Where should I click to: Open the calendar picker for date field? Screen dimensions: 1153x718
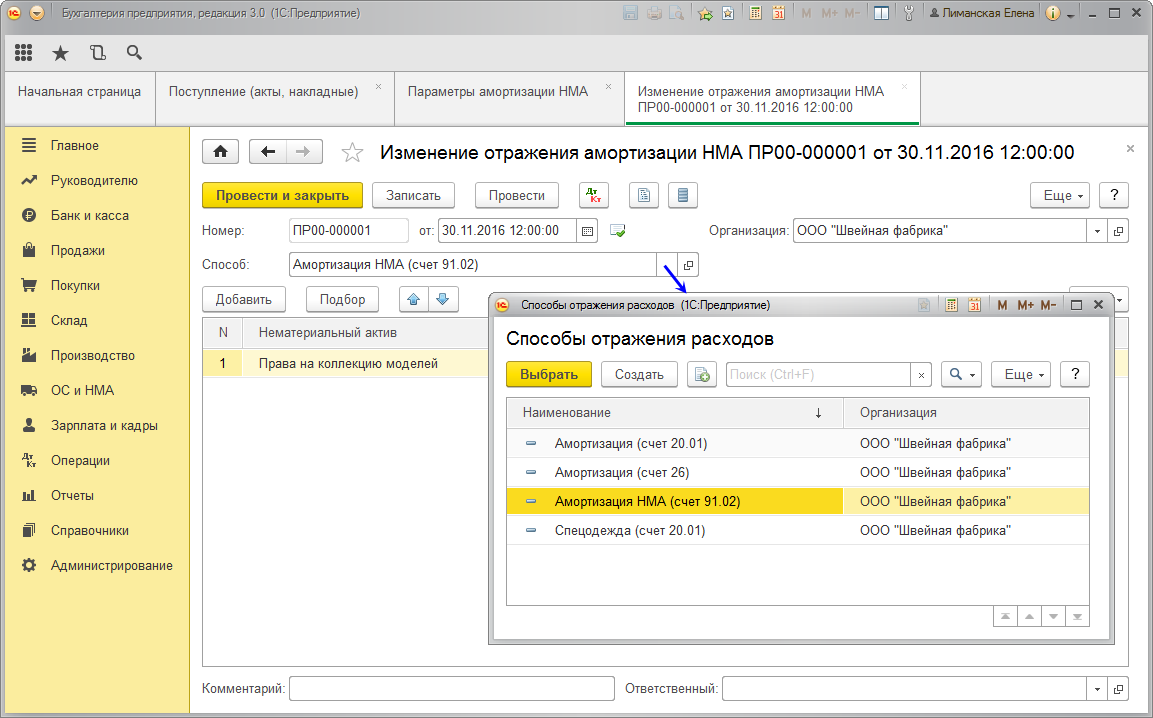pos(587,231)
